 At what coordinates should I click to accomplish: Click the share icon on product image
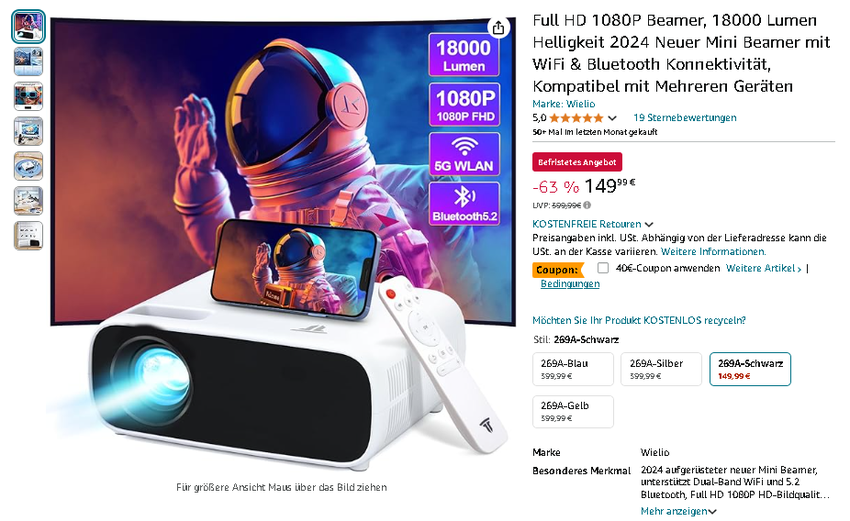tap(498, 28)
